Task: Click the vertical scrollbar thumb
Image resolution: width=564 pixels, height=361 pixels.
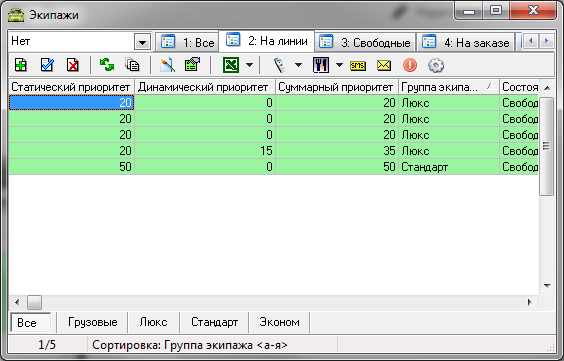Action: (x=547, y=146)
